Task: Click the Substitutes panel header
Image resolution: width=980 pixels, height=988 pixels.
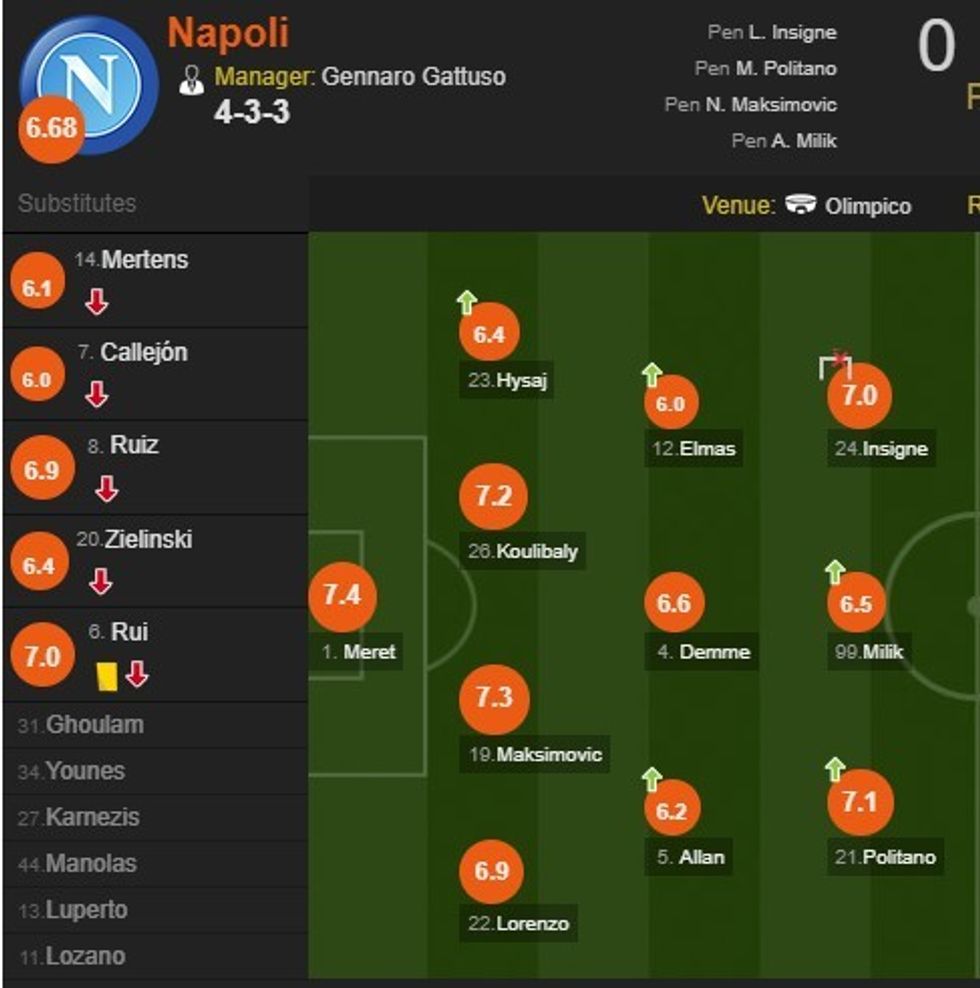Action: click(x=77, y=203)
